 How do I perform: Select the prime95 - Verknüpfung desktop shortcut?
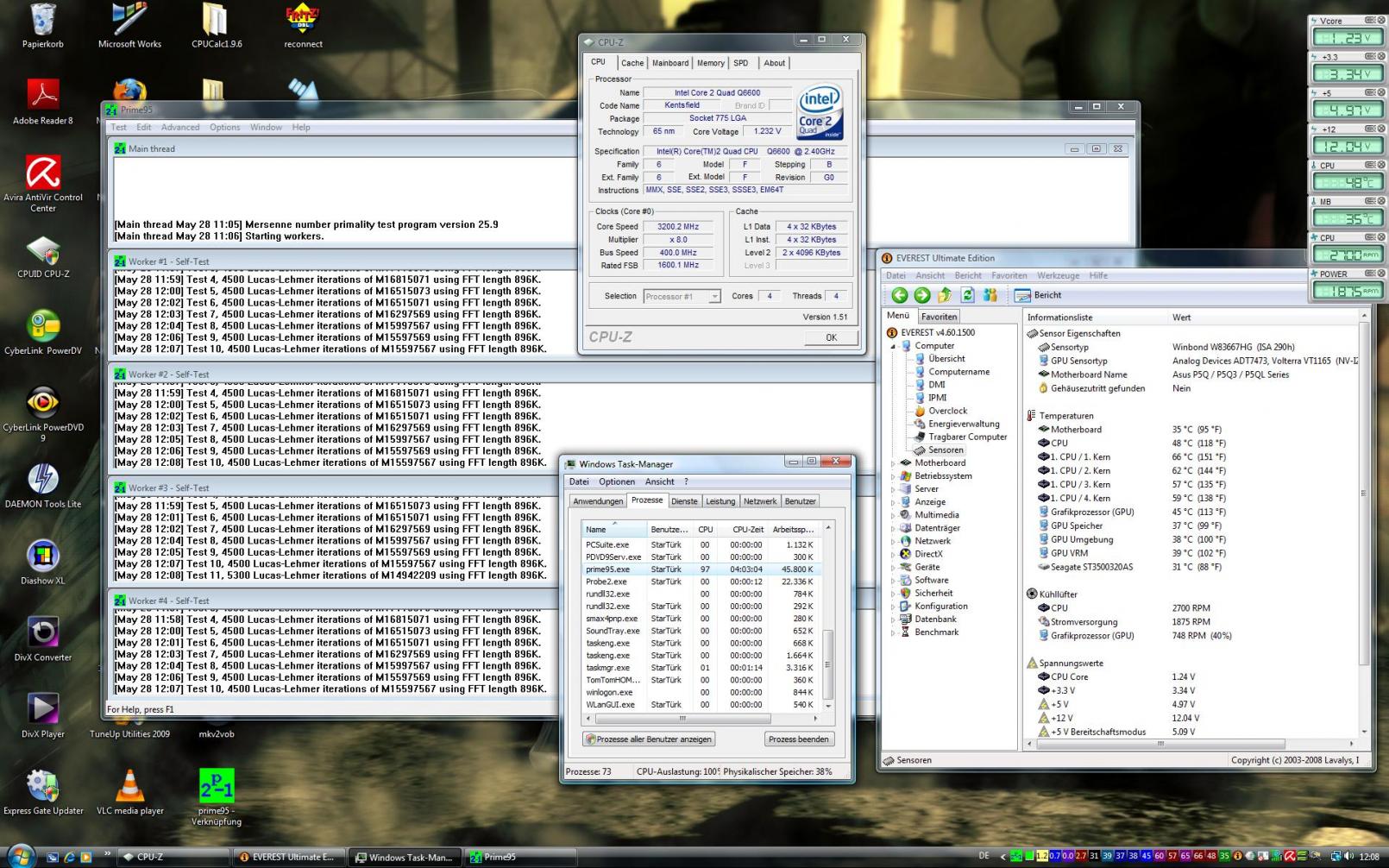pos(217,797)
